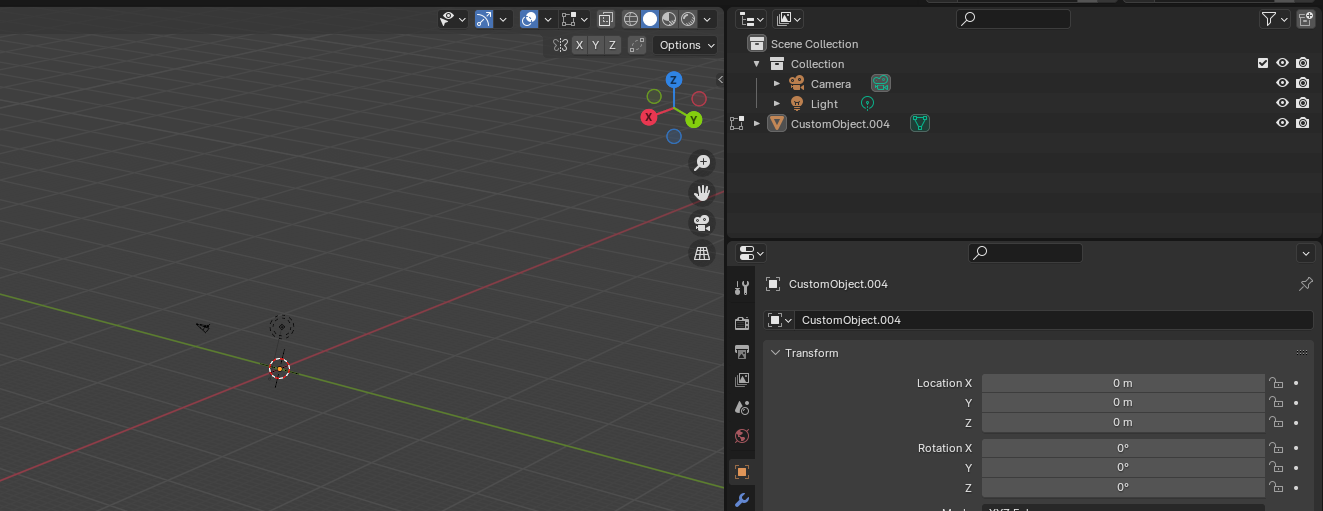1323x511 pixels.
Task: Hide the Camera object with its eye icon
Action: (x=1282, y=84)
